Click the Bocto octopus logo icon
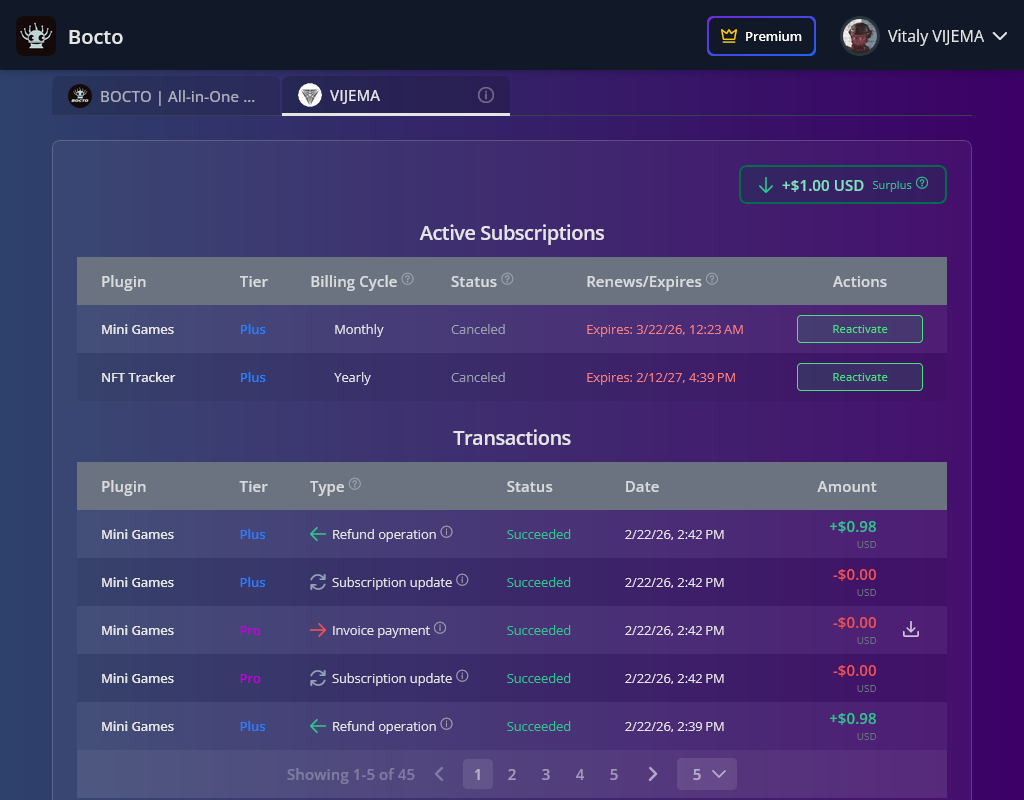The image size is (1024, 800). point(36,35)
